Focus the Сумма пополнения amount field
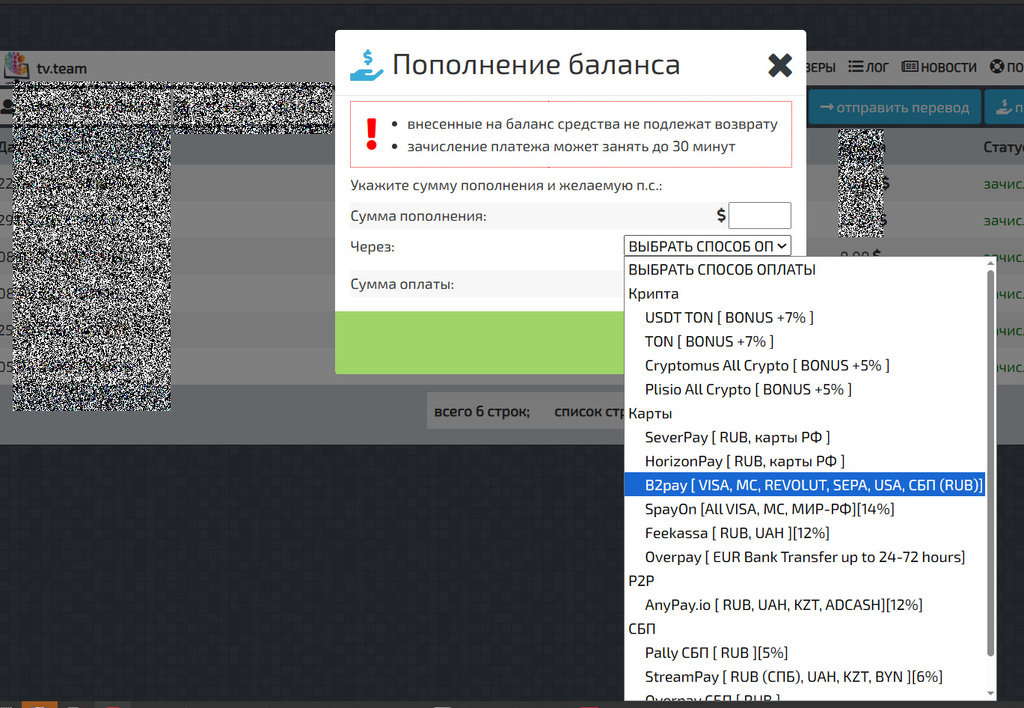 pos(759,215)
